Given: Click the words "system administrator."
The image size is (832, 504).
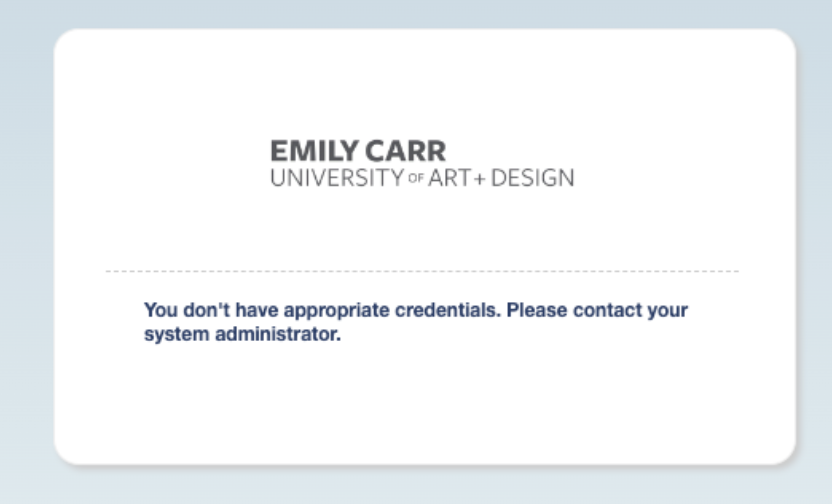Looking at the screenshot, I should pos(242,334).
